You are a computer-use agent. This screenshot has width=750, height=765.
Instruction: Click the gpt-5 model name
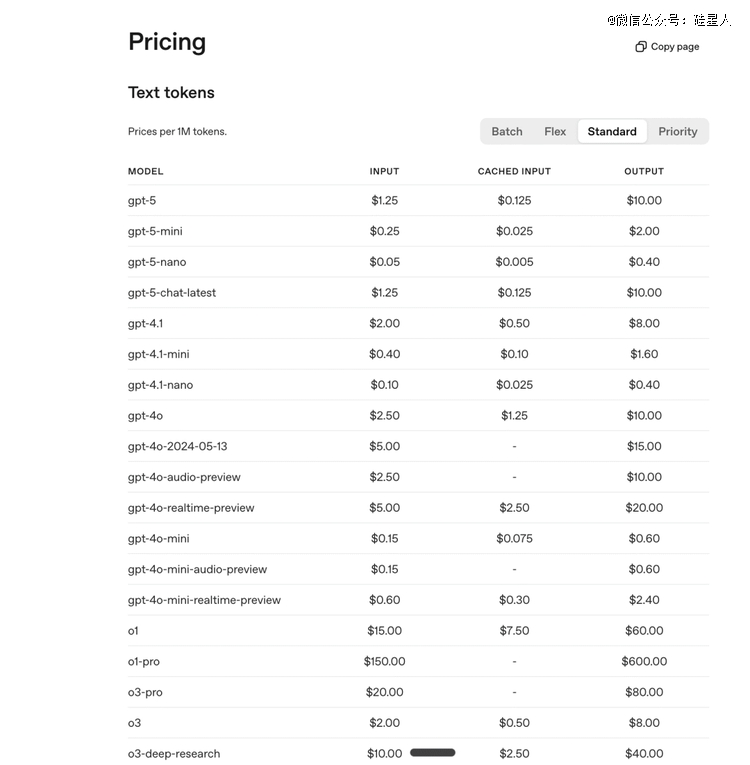point(142,201)
